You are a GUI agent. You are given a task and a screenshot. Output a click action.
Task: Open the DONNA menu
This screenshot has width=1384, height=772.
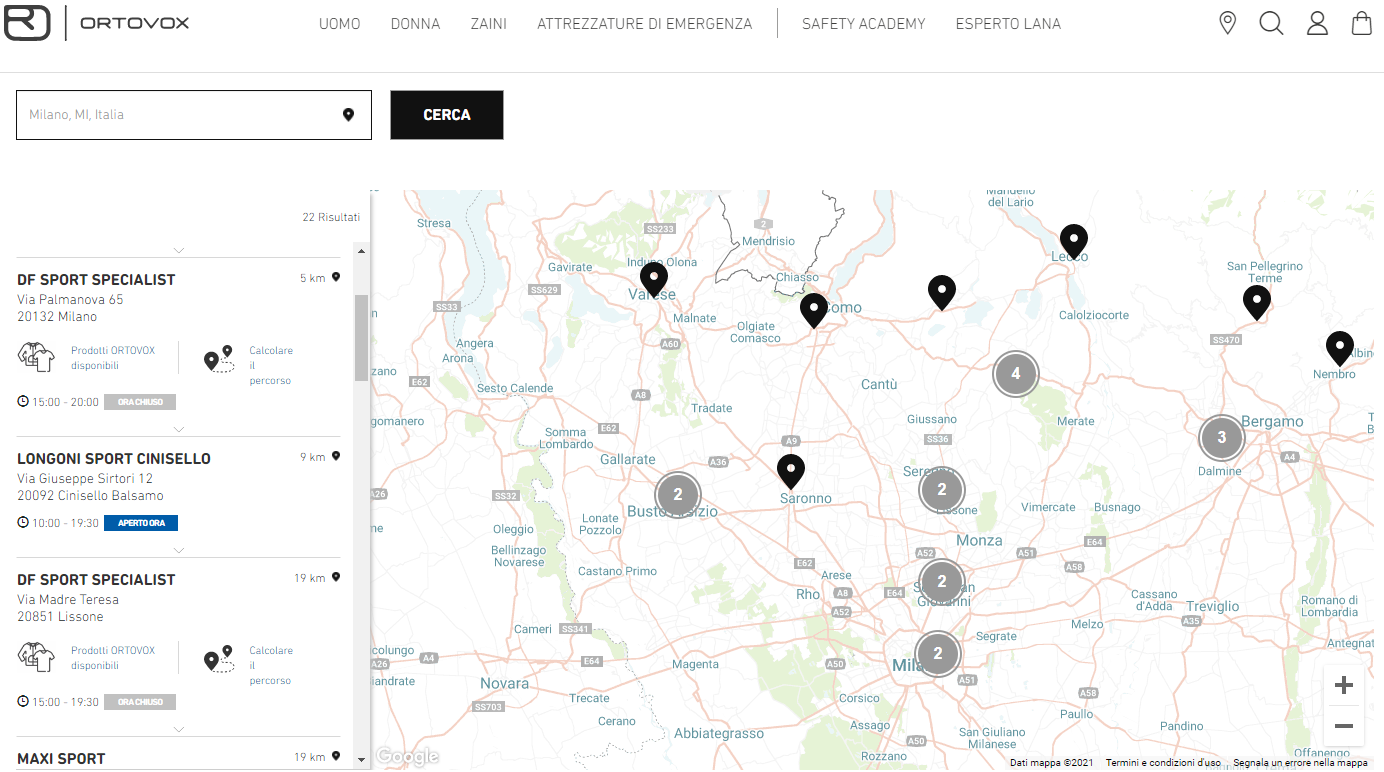point(415,24)
